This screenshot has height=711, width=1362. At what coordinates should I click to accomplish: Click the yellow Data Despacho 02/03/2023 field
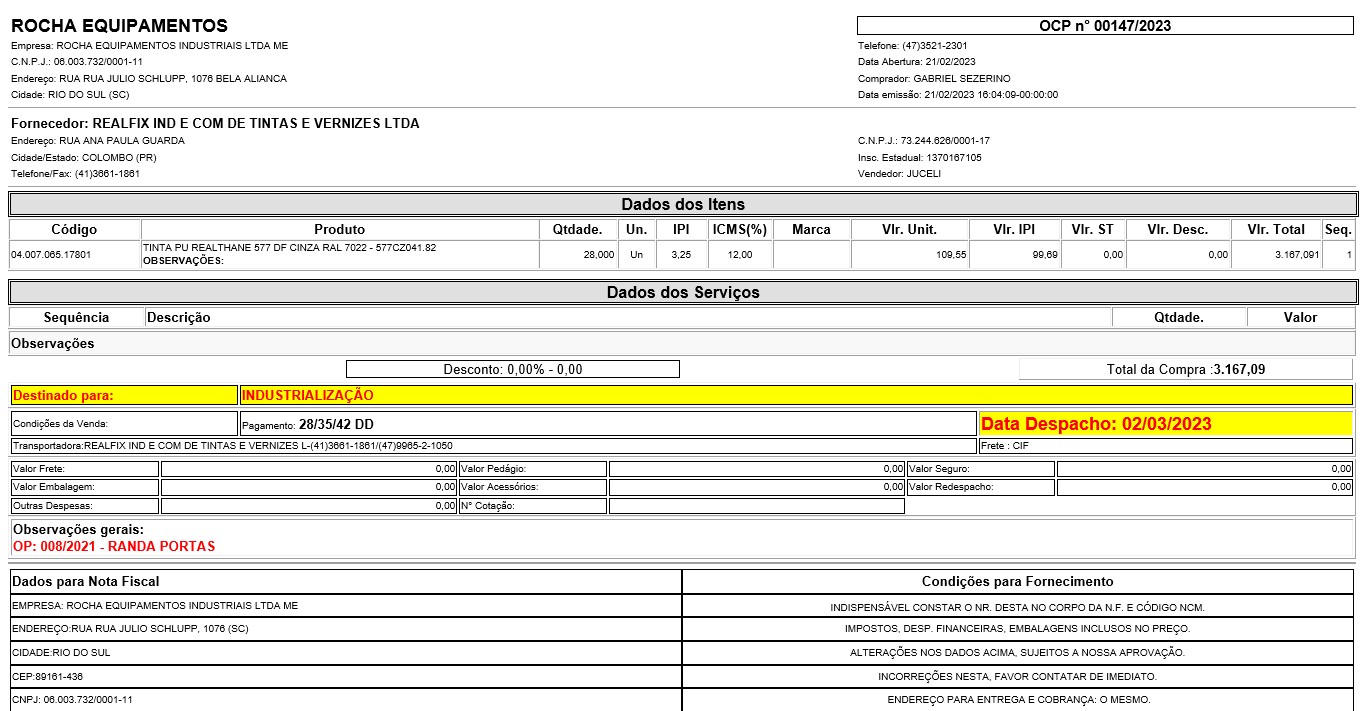click(1165, 424)
